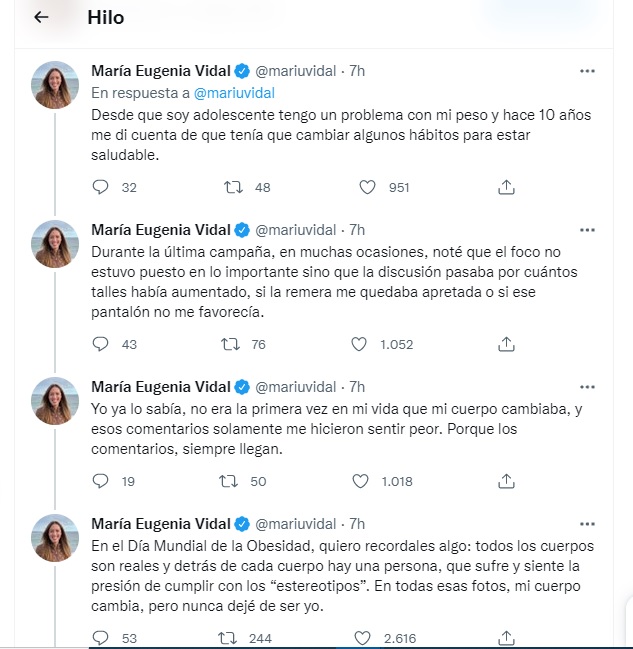Open the 7h timestamp on the third tweet
The image size is (633, 649).
[357, 386]
